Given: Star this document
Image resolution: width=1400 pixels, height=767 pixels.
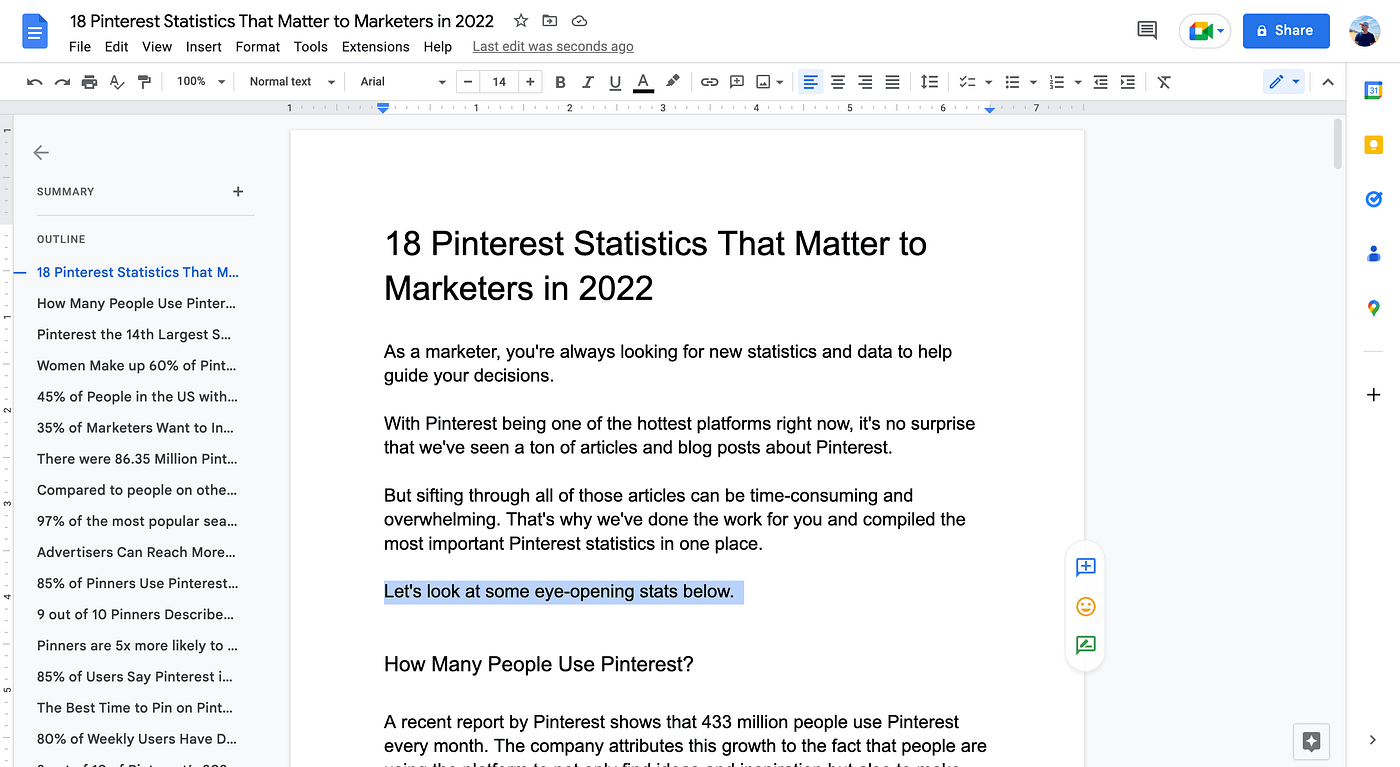Looking at the screenshot, I should point(520,20).
